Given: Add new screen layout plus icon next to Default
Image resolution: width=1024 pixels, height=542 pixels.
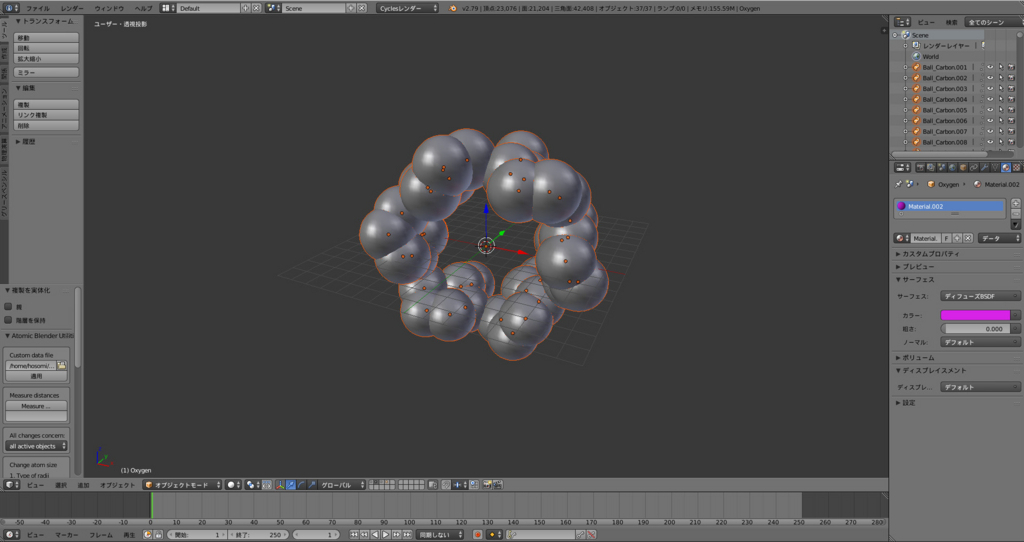Looking at the screenshot, I should [246, 8].
